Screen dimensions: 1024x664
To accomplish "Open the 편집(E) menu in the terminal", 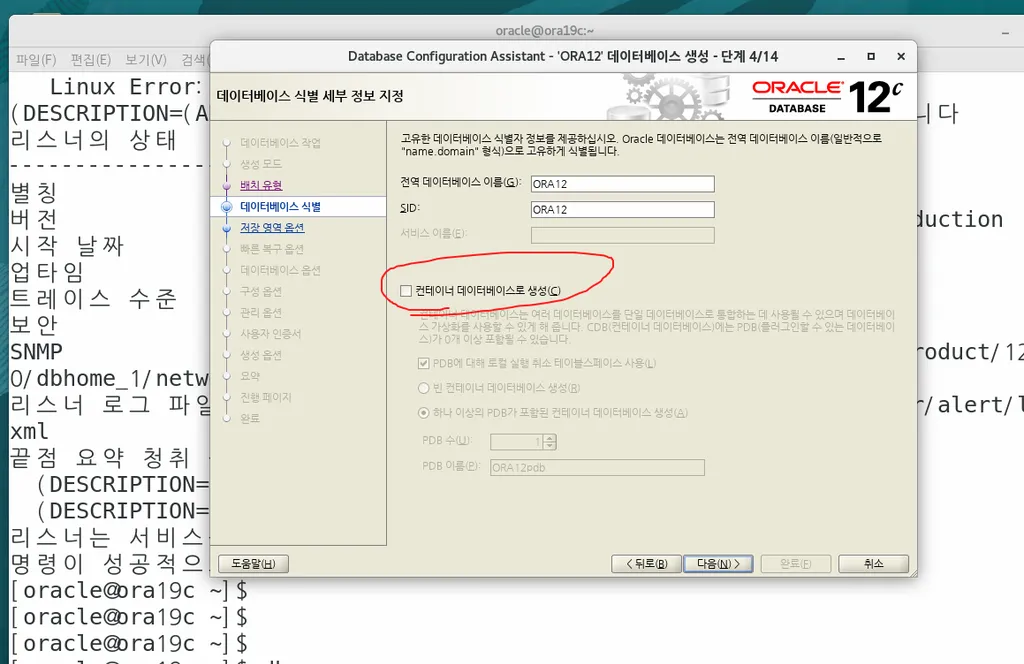I will (x=91, y=60).
